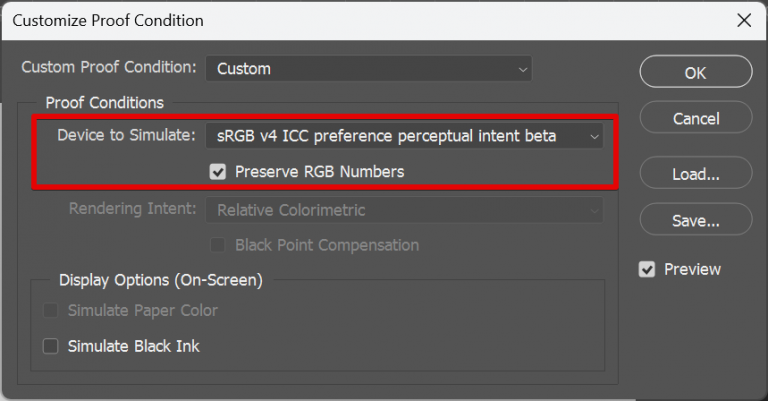
Task: Click the Display Options (On-Screen) heading
Action: (x=160, y=281)
